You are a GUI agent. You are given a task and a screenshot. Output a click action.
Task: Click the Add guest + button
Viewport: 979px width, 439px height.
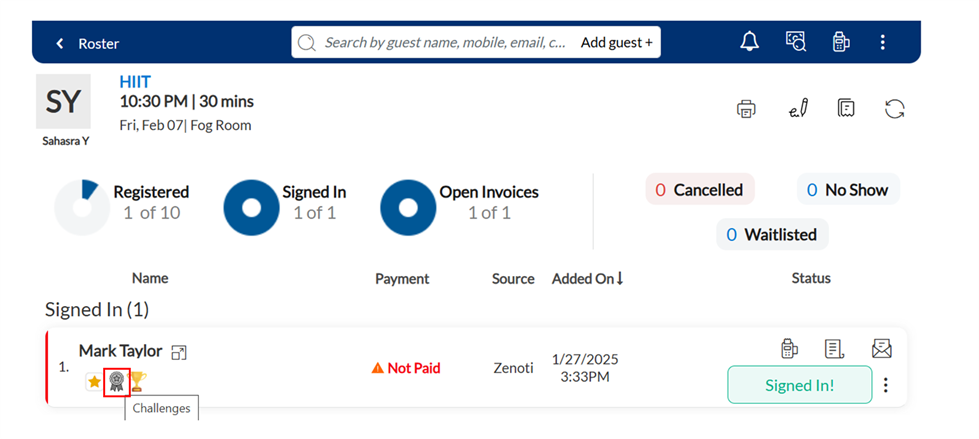(617, 42)
